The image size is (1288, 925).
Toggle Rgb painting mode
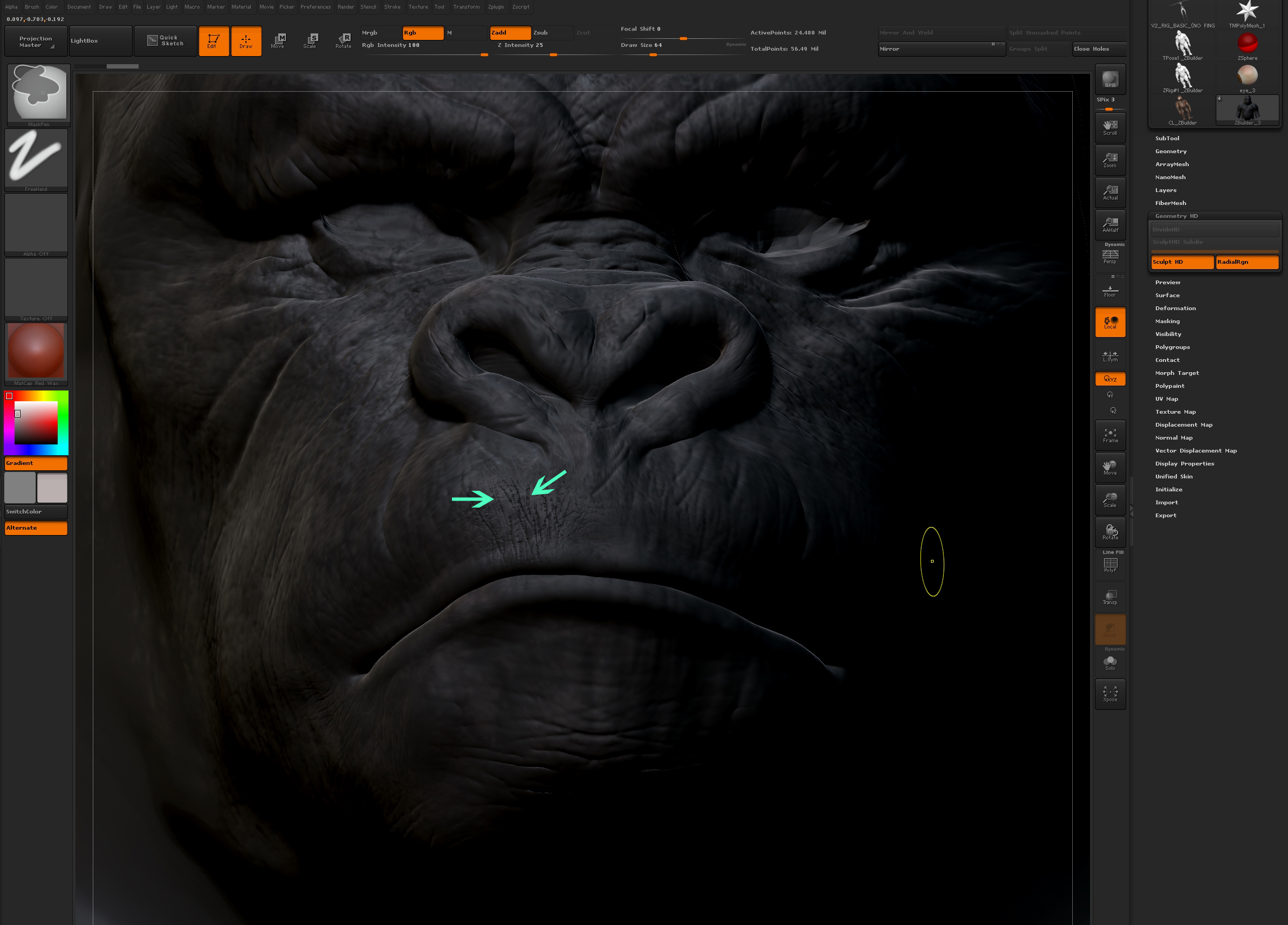tap(422, 32)
